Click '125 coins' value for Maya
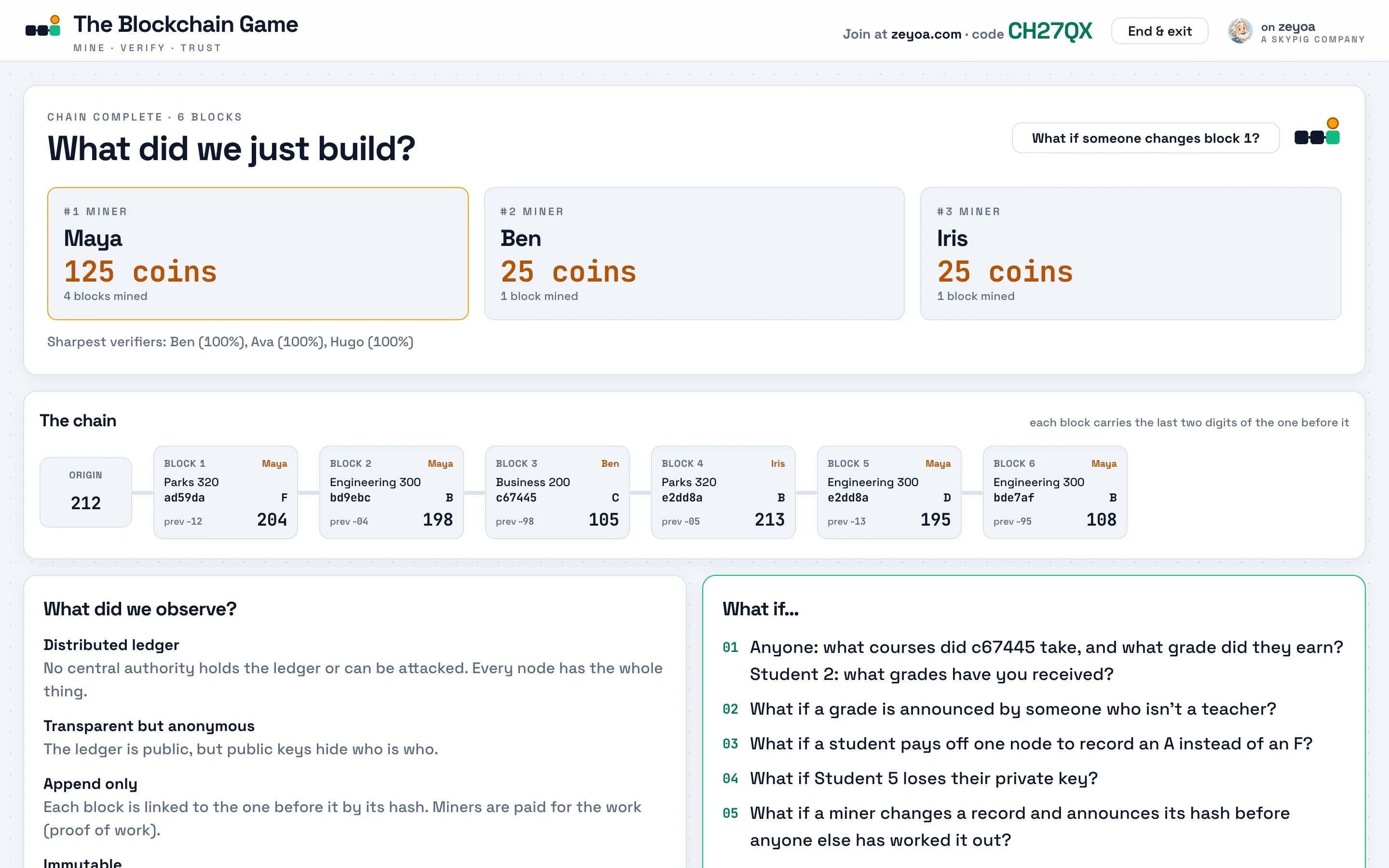 tap(141, 271)
